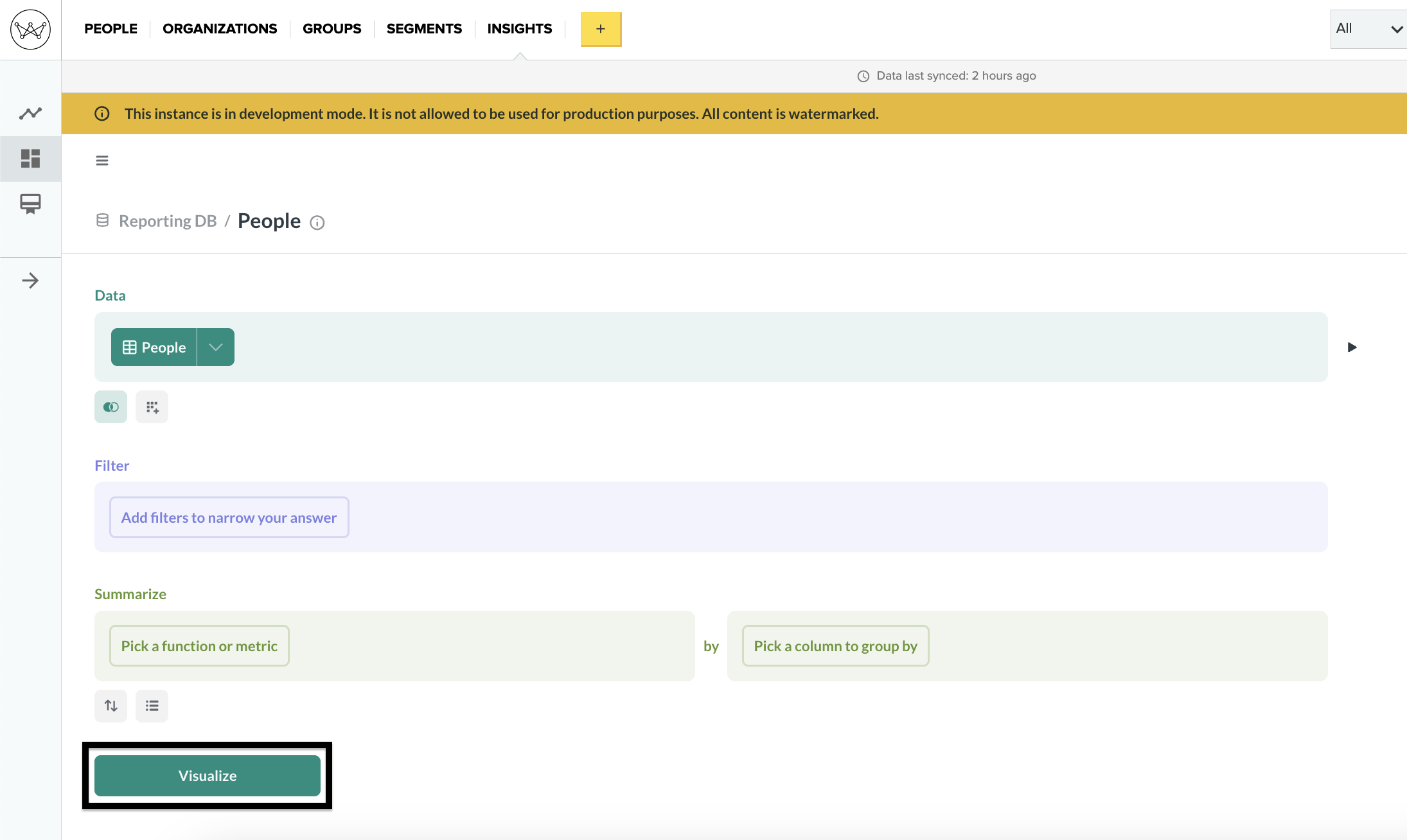Click the info icon in development mode banner
Image resolution: width=1407 pixels, height=840 pixels.
click(102, 114)
